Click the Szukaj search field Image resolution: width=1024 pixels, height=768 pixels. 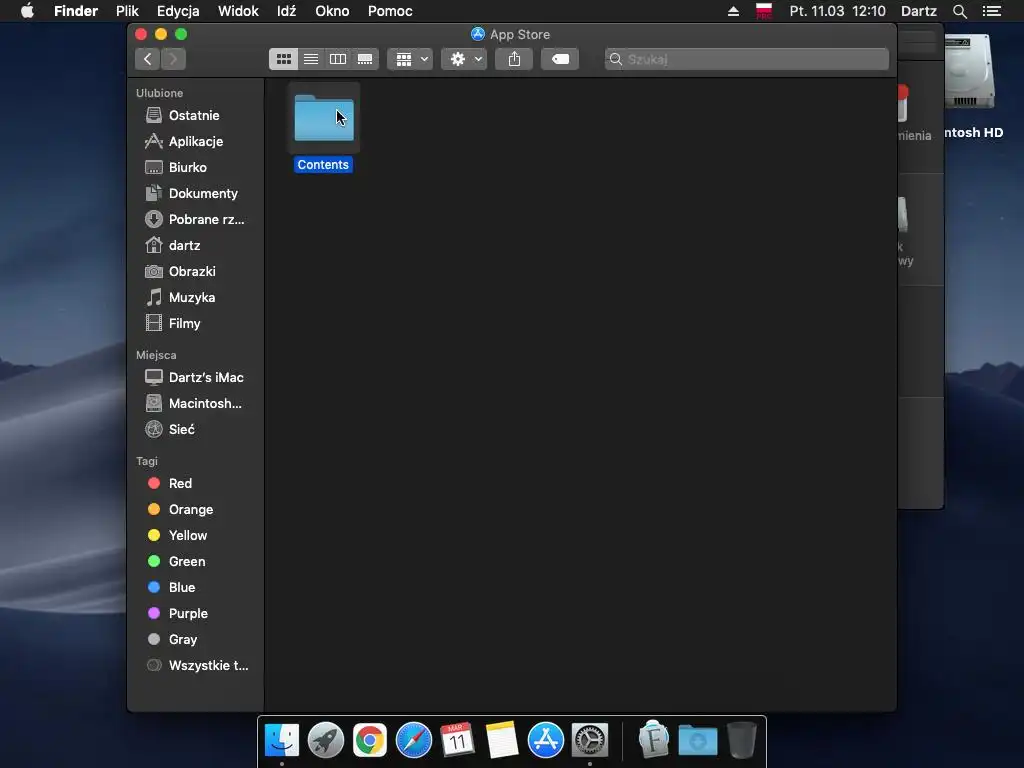tap(746, 59)
